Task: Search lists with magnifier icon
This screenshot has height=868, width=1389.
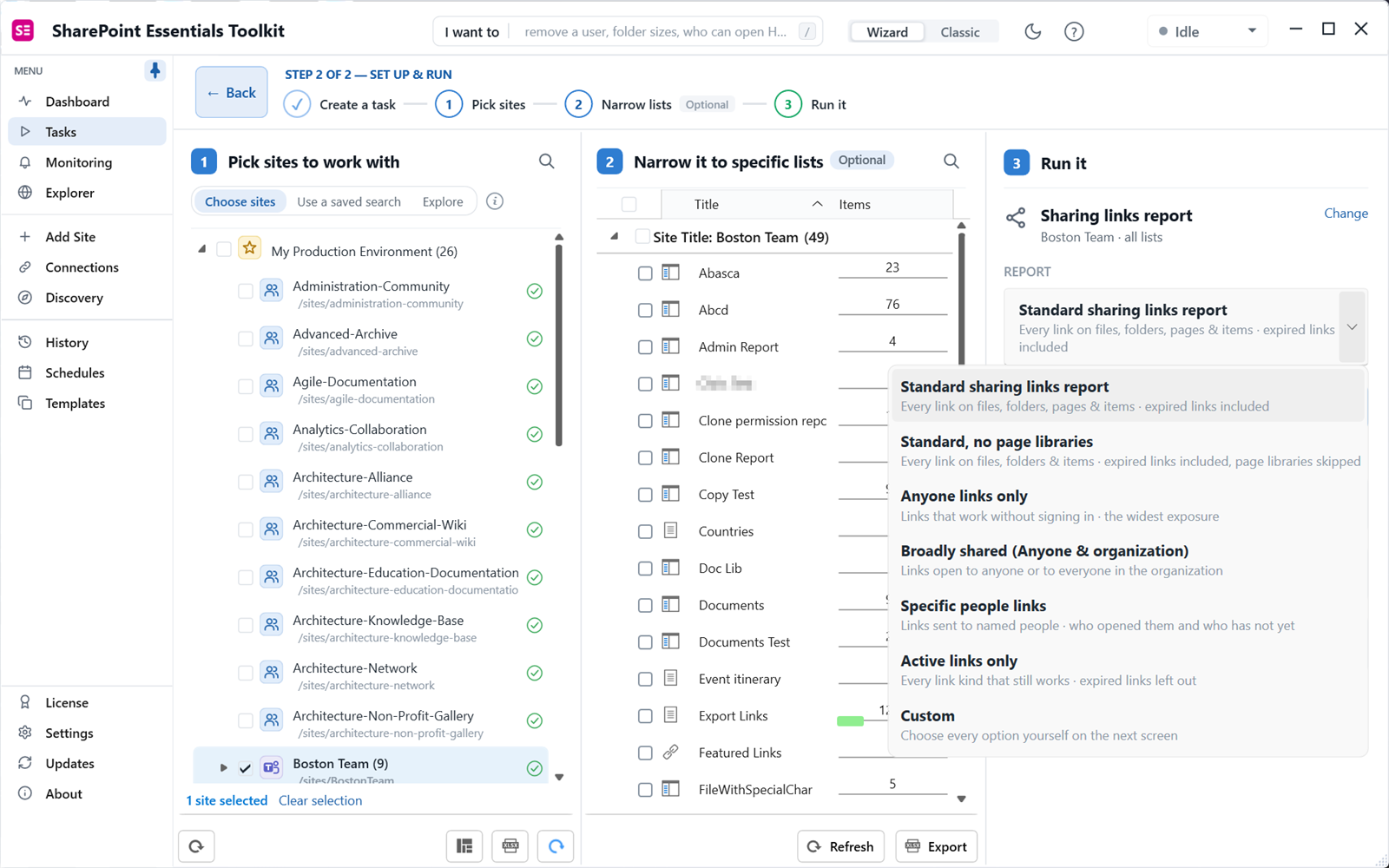Action: click(951, 161)
